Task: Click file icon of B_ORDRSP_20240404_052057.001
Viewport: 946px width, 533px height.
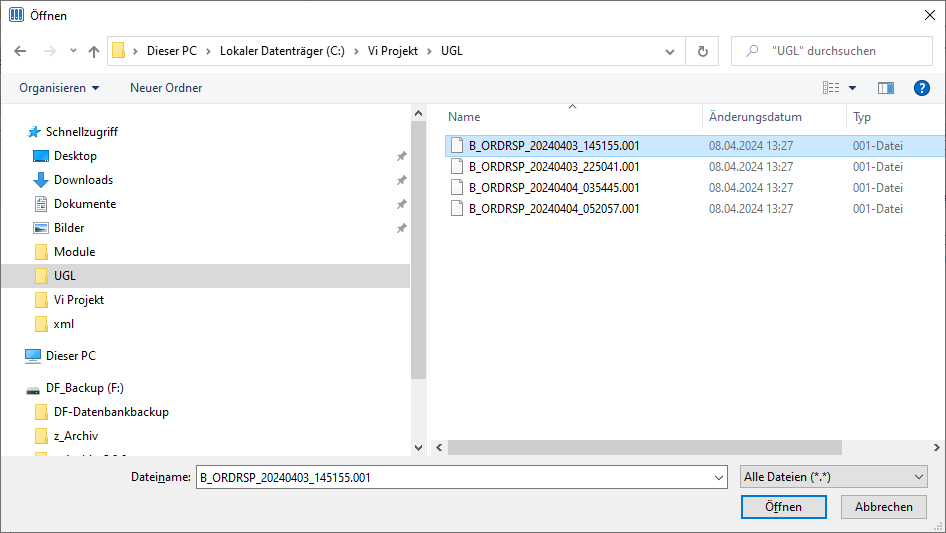Action: coord(457,209)
